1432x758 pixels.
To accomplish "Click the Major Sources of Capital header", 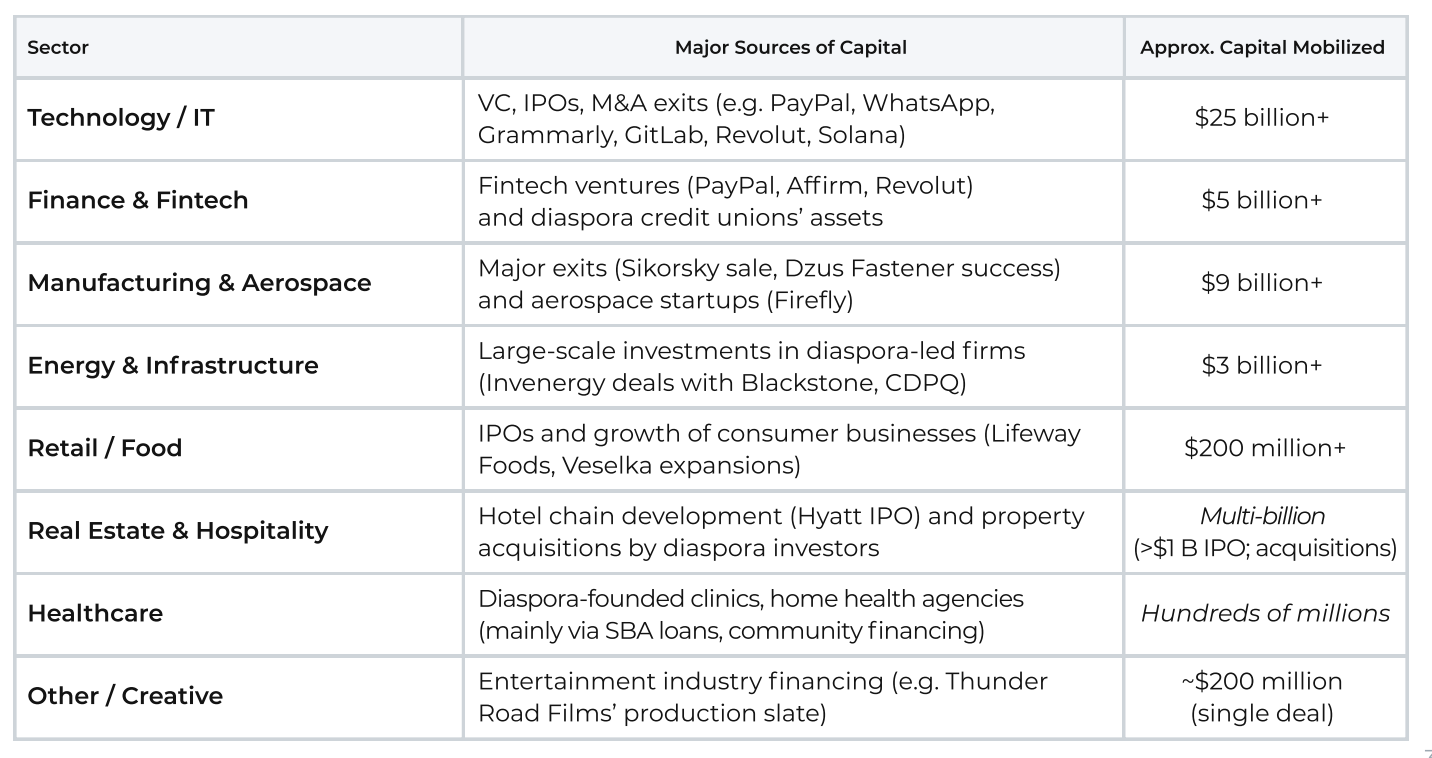I will click(791, 47).
